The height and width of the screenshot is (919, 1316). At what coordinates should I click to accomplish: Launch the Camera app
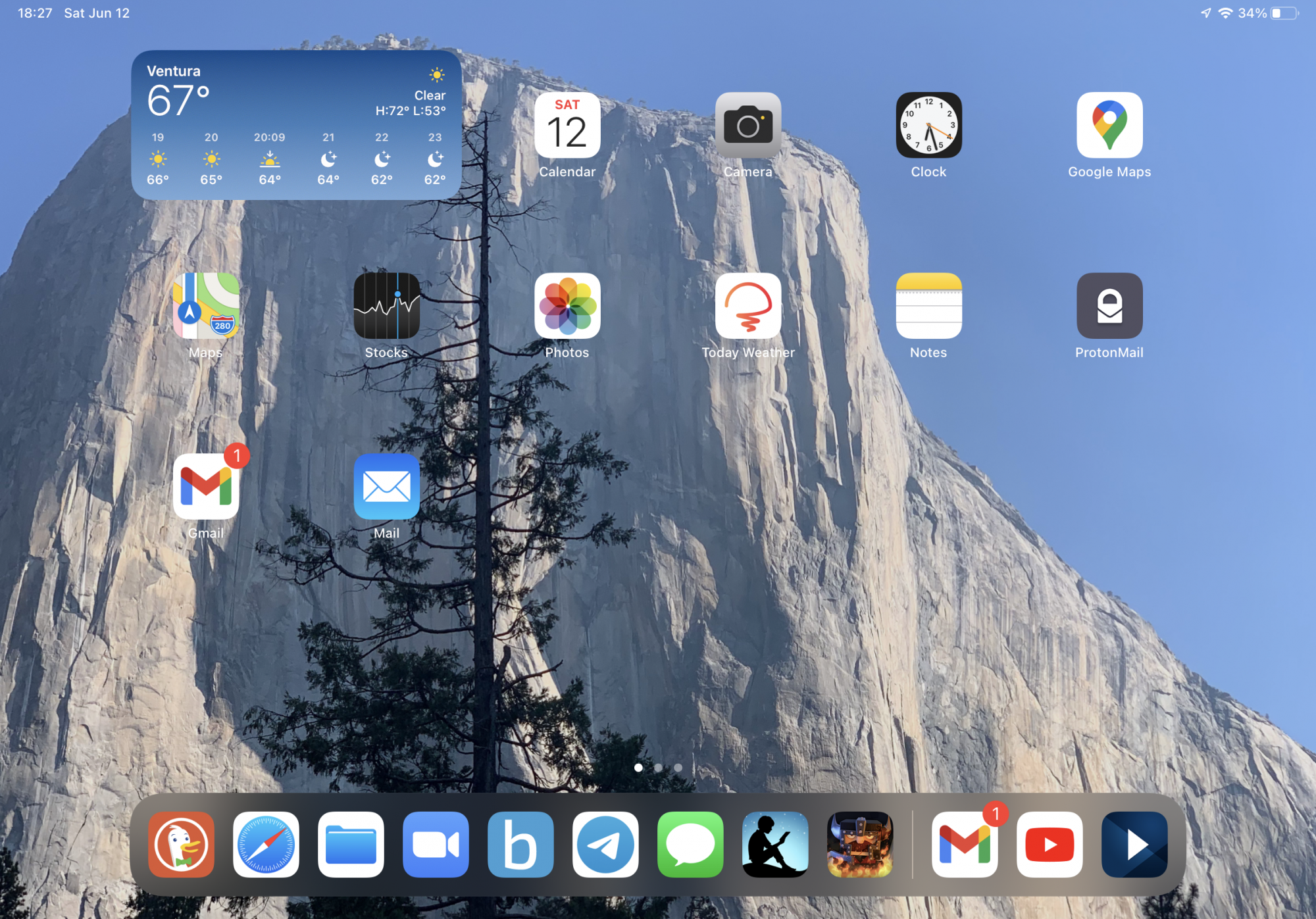coord(748,125)
